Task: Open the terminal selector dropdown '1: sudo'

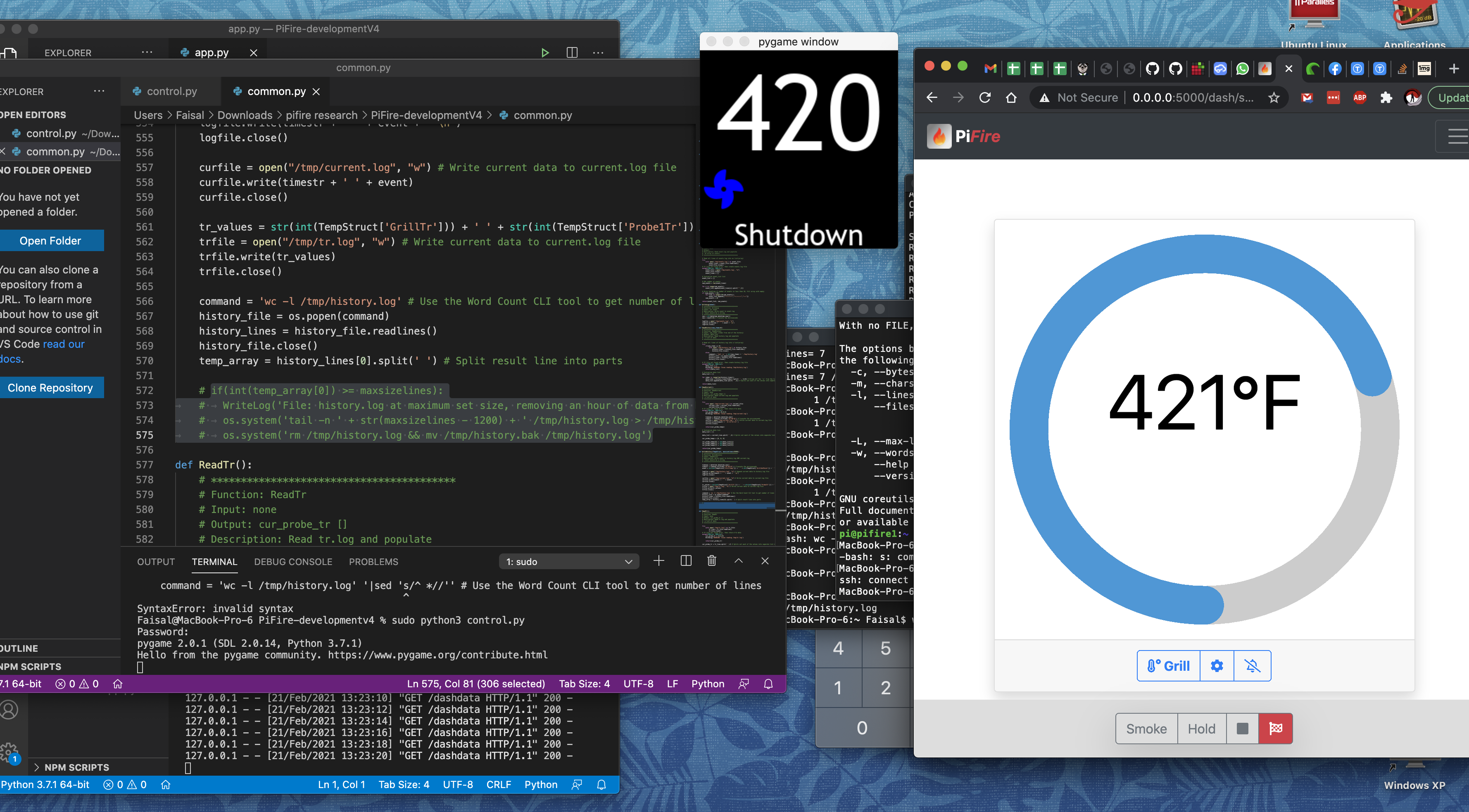Action: tap(568, 562)
